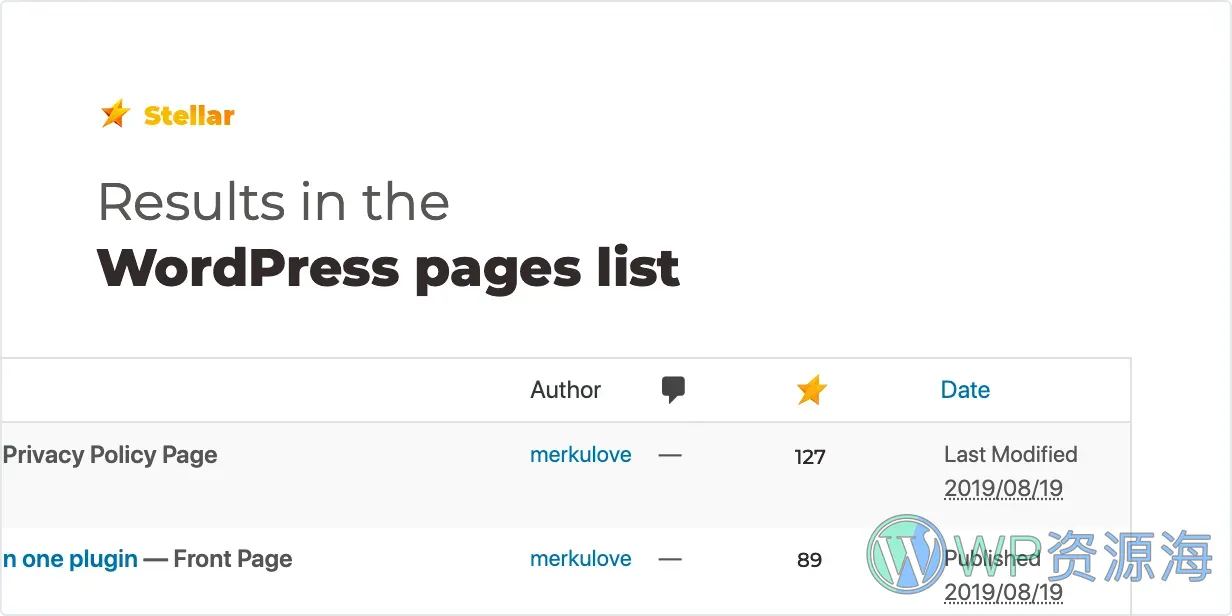Click the 'WordPress pages list' heading
1232x616 pixels.
coord(388,268)
